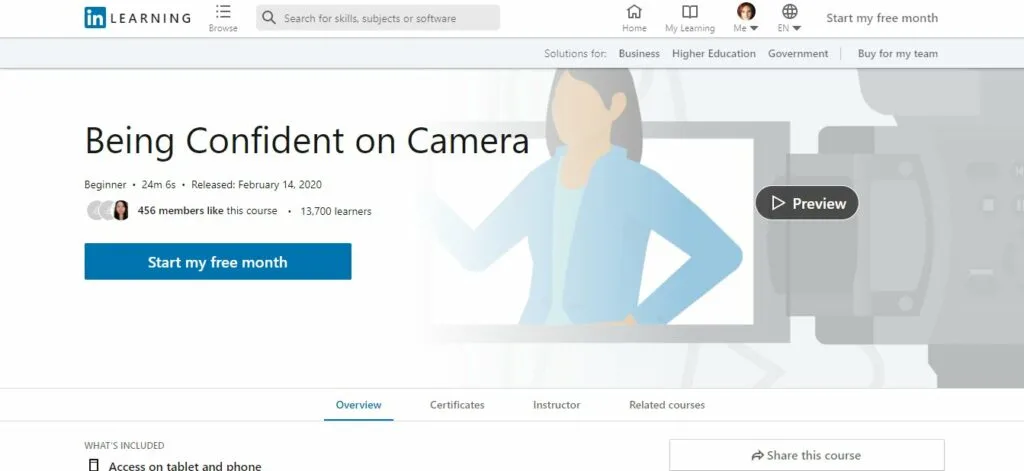Viewport: 1024px width, 471px height.
Task: Click the 456 members like text
Action: [180, 210]
